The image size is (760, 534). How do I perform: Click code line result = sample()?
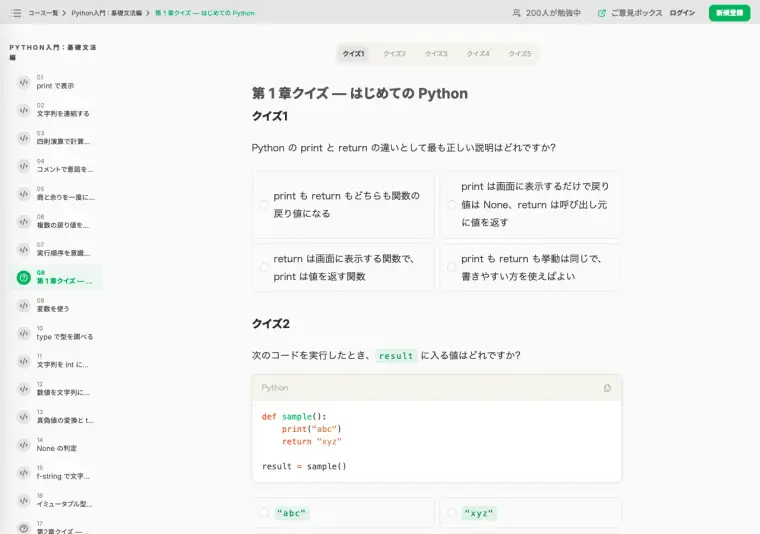pos(304,466)
